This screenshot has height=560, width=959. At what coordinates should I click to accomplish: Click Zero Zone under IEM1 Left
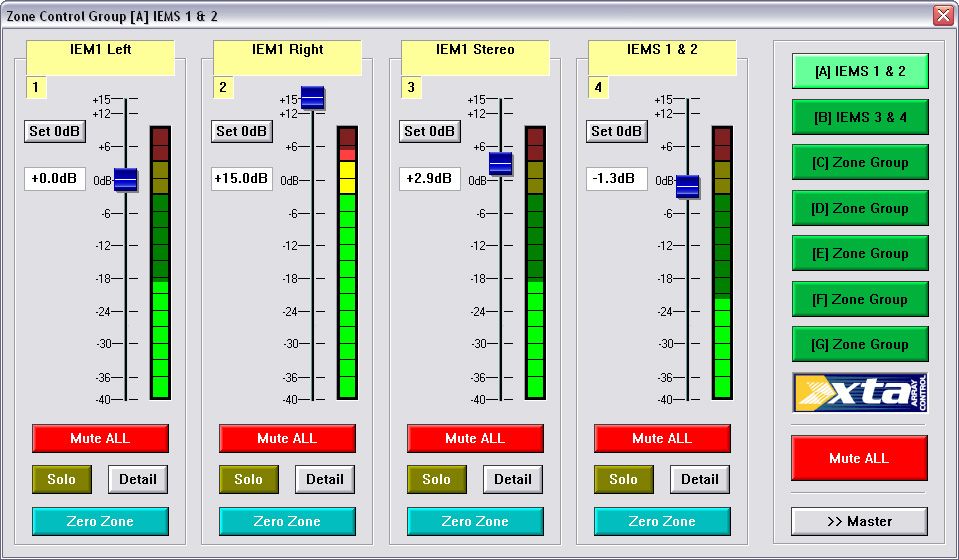tap(100, 521)
